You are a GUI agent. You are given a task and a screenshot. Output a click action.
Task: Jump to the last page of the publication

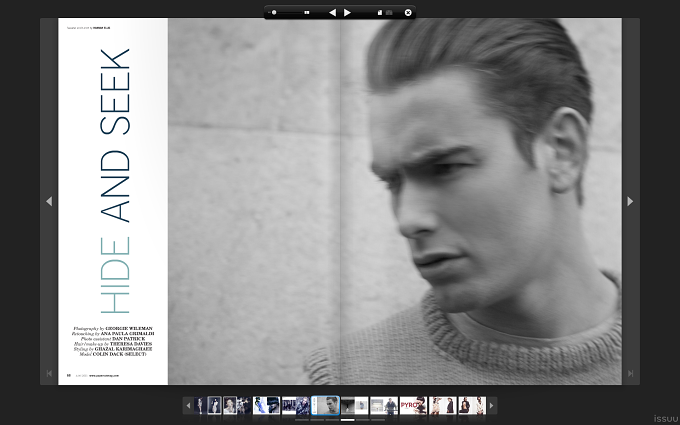coord(630,373)
